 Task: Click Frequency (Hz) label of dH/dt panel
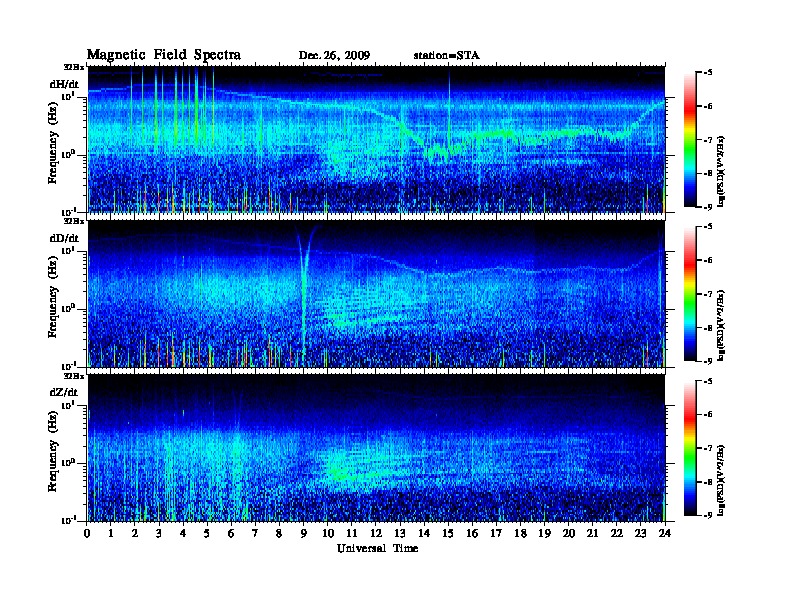pyautogui.click(x=53, y=144)
